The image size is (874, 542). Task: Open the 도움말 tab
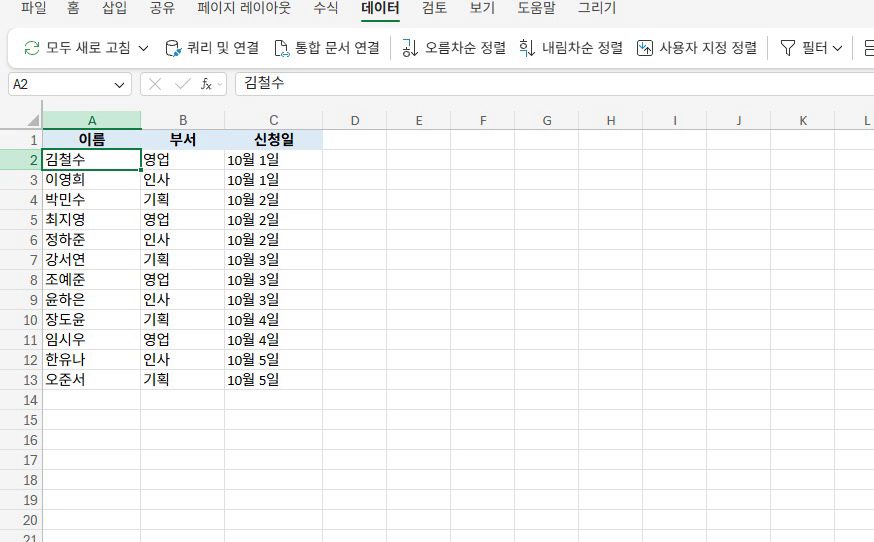tap(536, 8)
